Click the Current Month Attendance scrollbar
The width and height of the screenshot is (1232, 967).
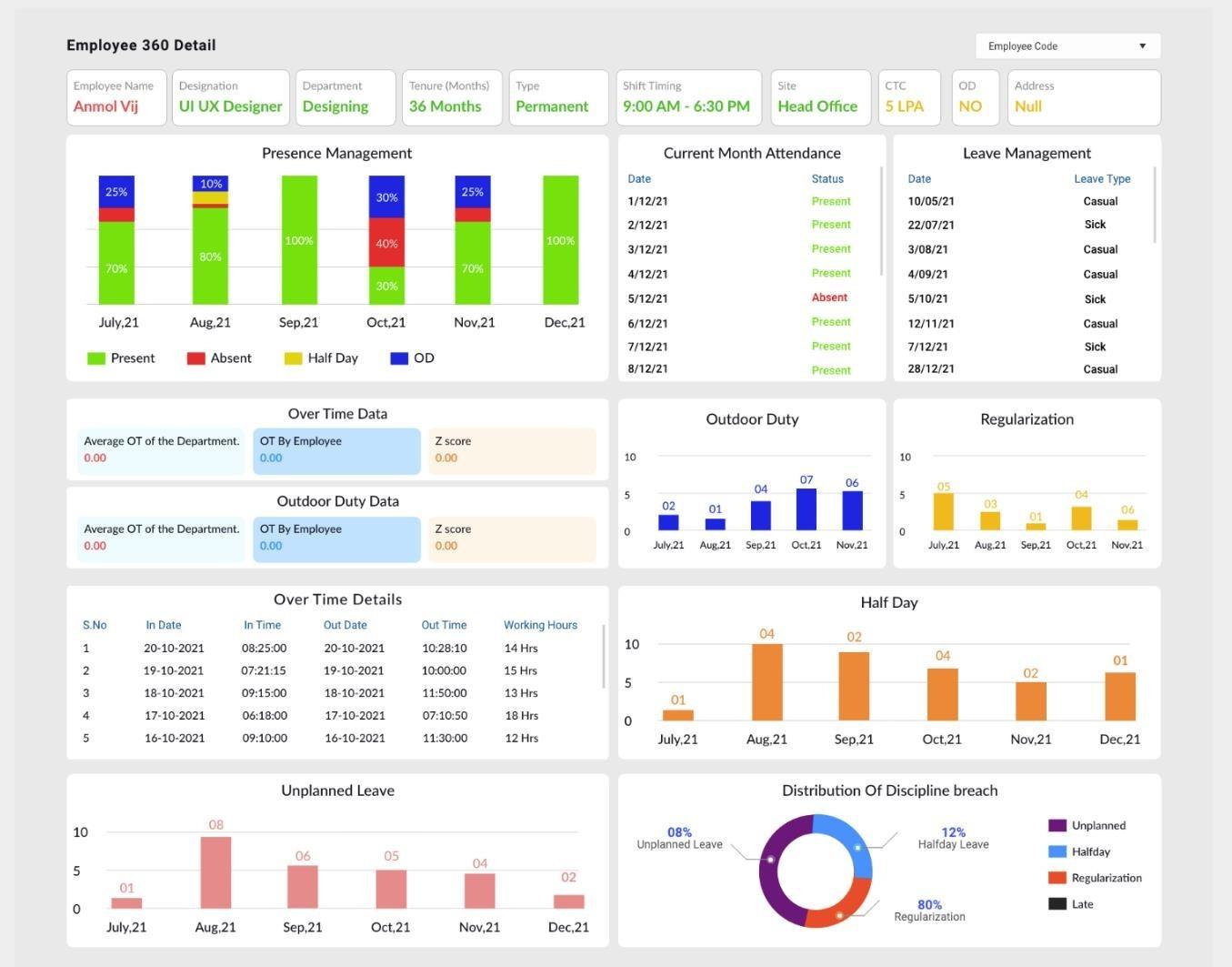(x=881, y=221)
